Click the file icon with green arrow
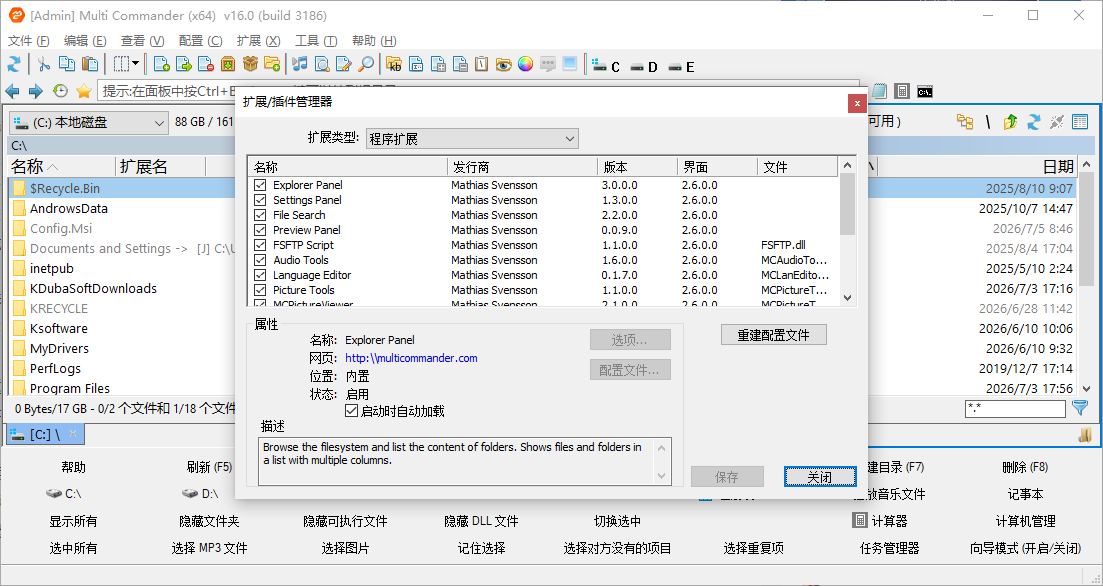 184,65
